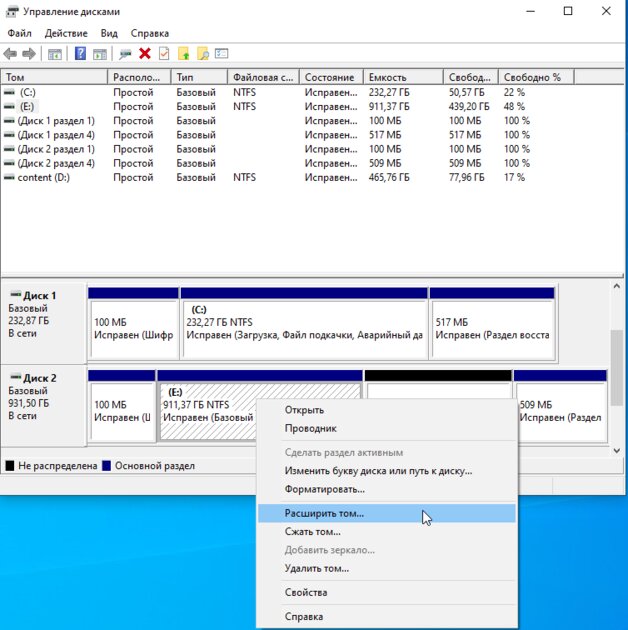Click the properties checkmark page icon
The width and height of the screenshot is (628, 630).
coord(164,53)
